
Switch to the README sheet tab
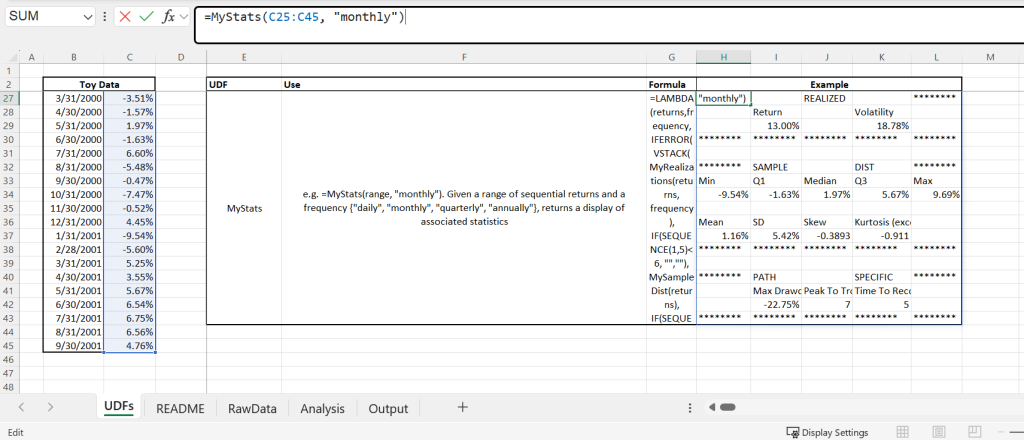pos(180,408)
